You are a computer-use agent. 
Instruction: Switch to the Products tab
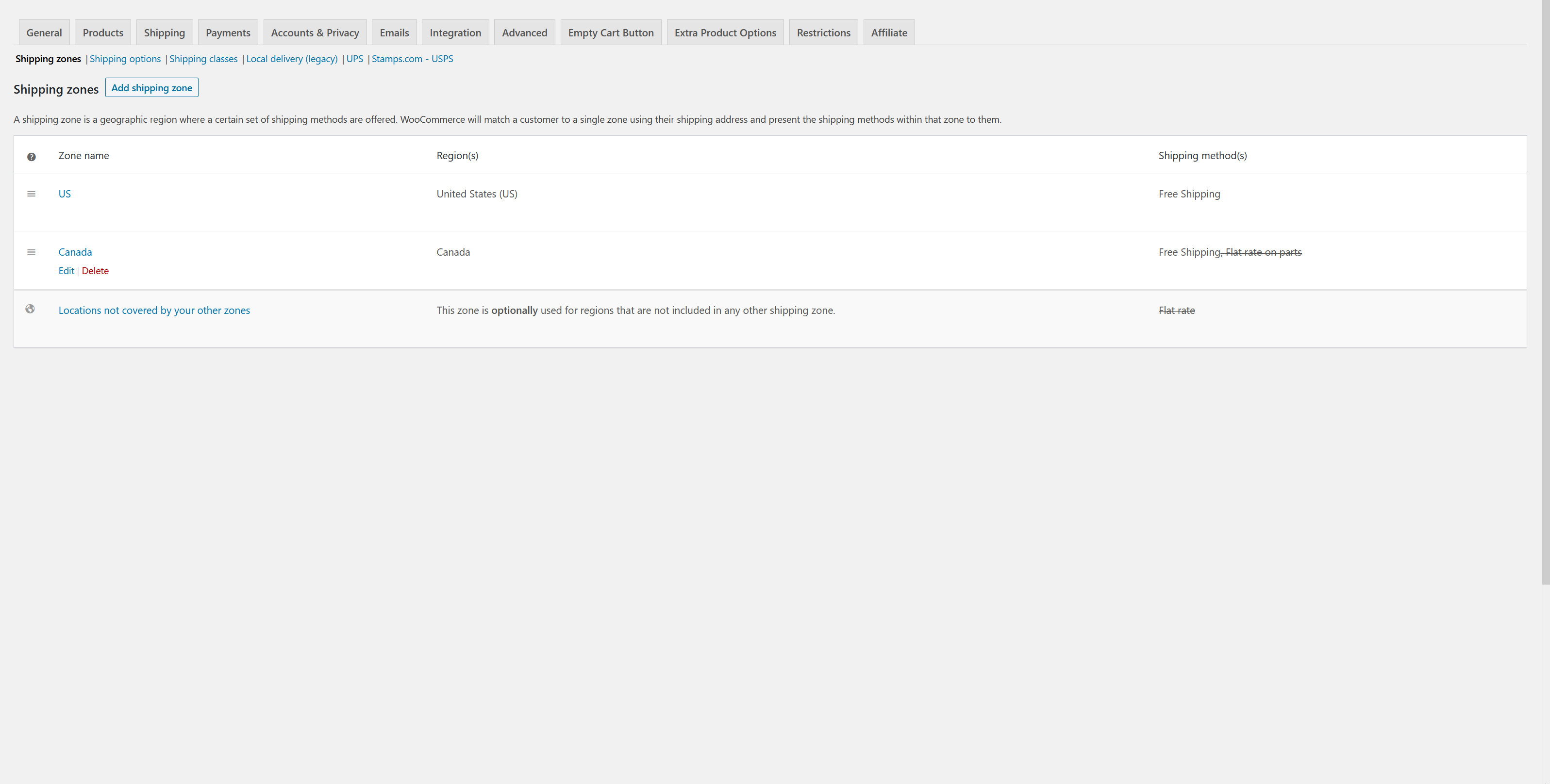coord(103,33)
